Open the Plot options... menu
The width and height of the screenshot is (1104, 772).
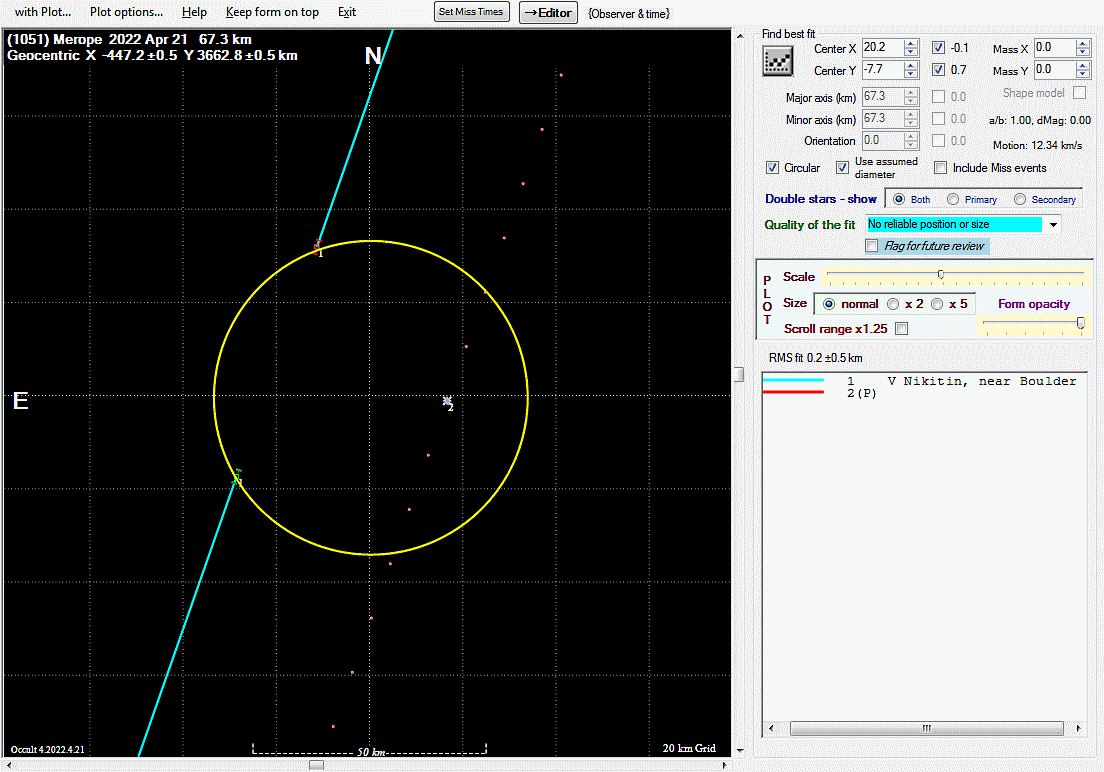tap(126, 12)
